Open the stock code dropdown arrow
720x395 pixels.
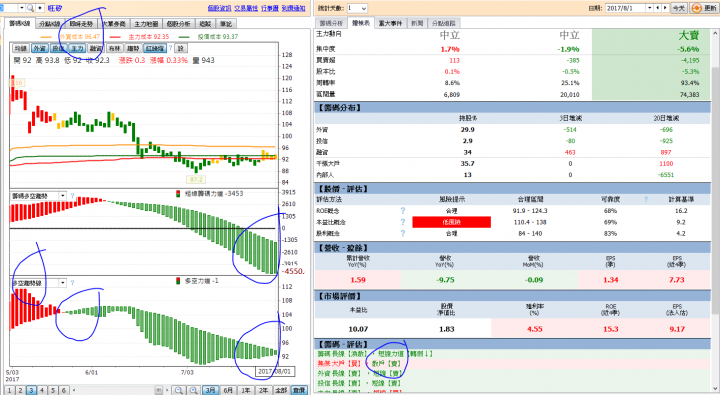coord(21,8)
